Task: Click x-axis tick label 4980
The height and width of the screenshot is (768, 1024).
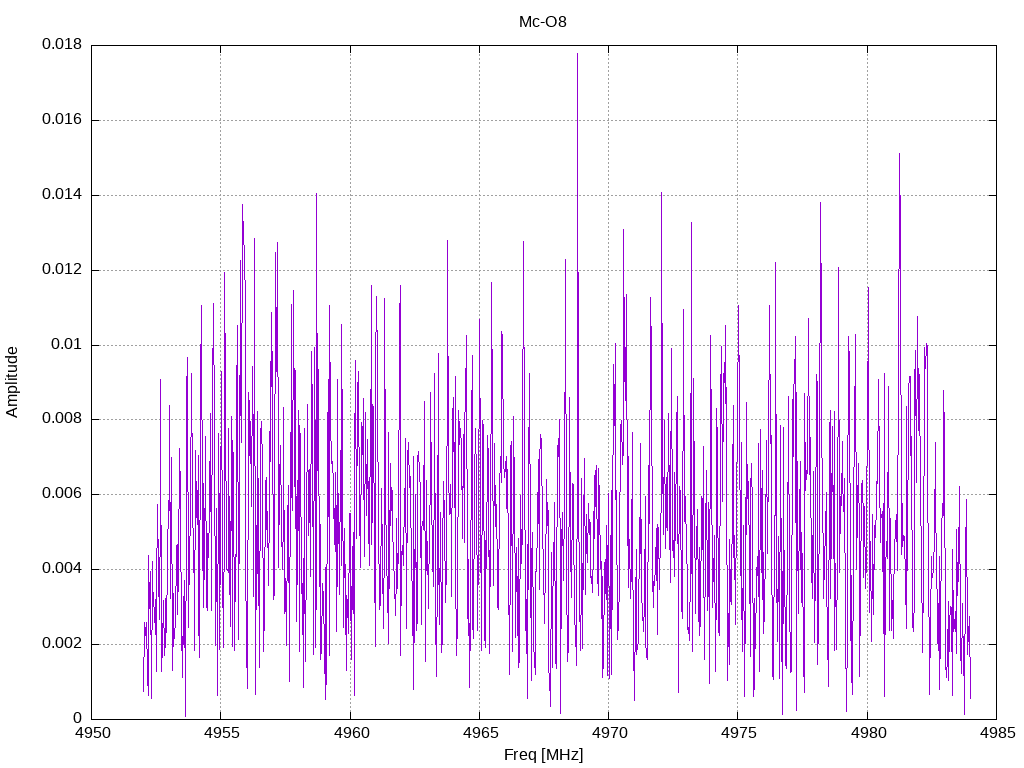Action: 868,733
